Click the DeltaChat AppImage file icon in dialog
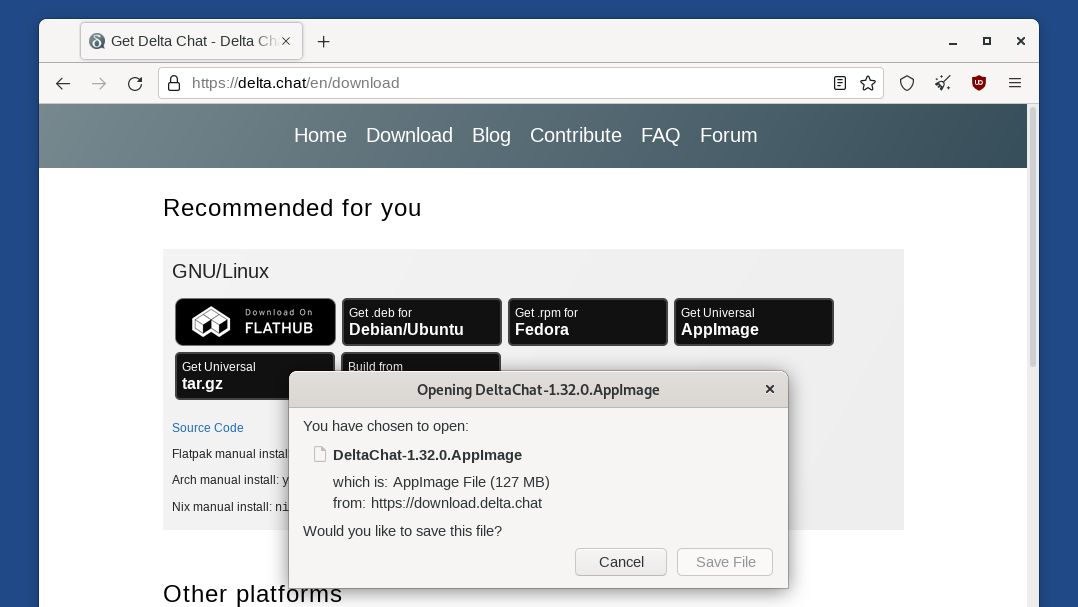 pos(320,454)
